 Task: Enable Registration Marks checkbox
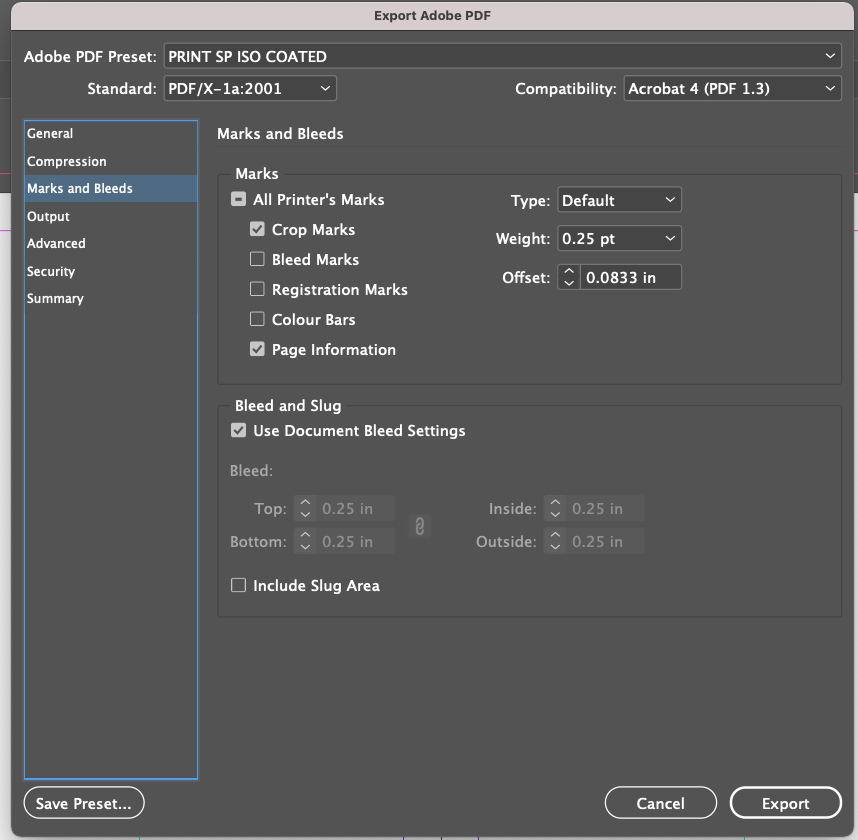(x=257, y=290)
